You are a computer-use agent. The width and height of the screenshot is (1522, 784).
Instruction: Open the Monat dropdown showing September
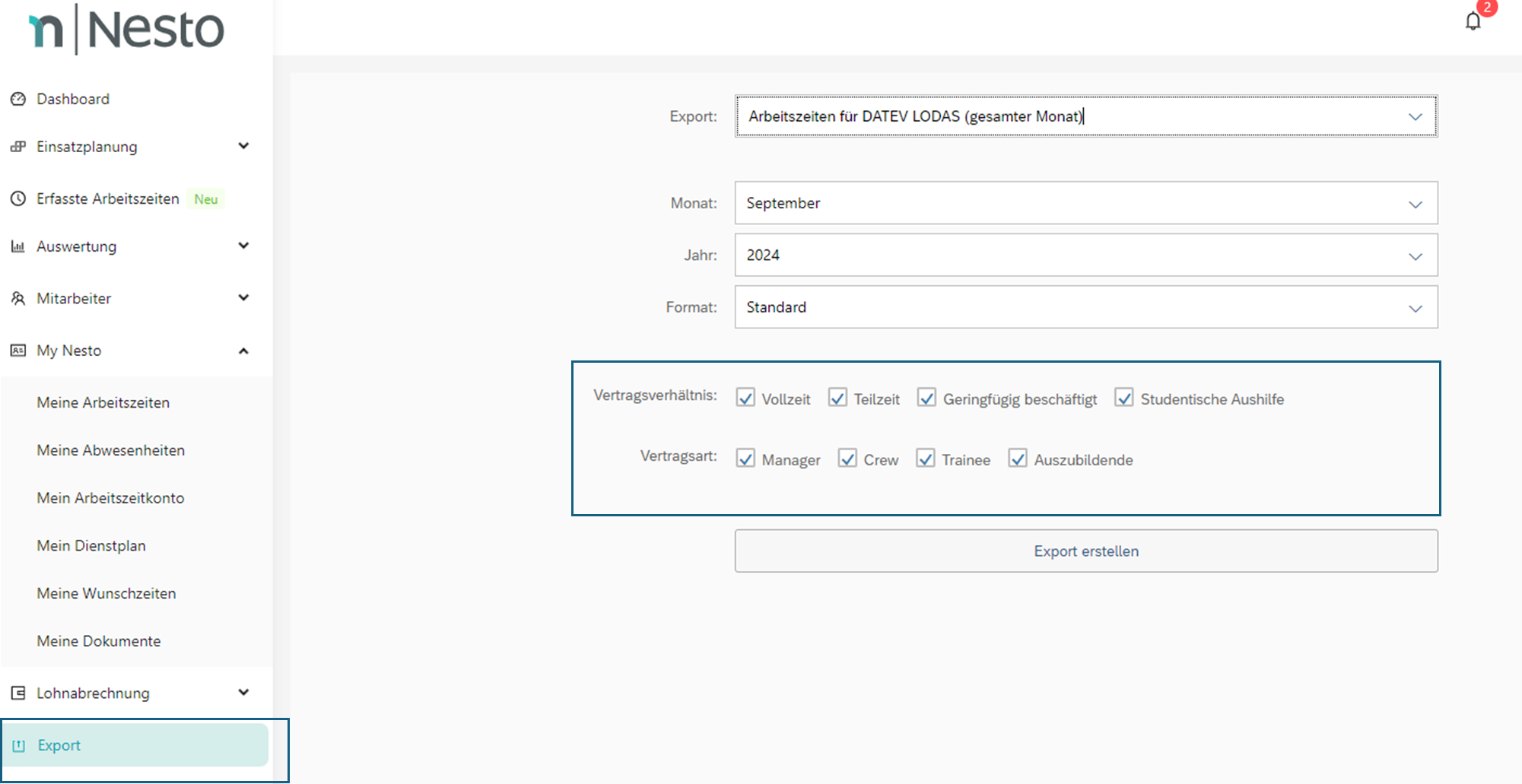pos(1085,203)
